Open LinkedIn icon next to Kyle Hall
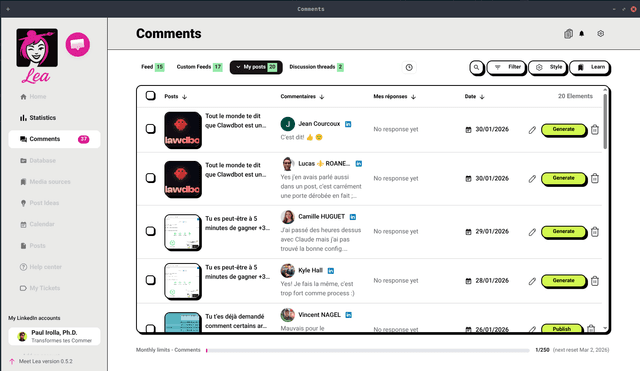This screenshot has height=371, width=640. coord(331,271)
